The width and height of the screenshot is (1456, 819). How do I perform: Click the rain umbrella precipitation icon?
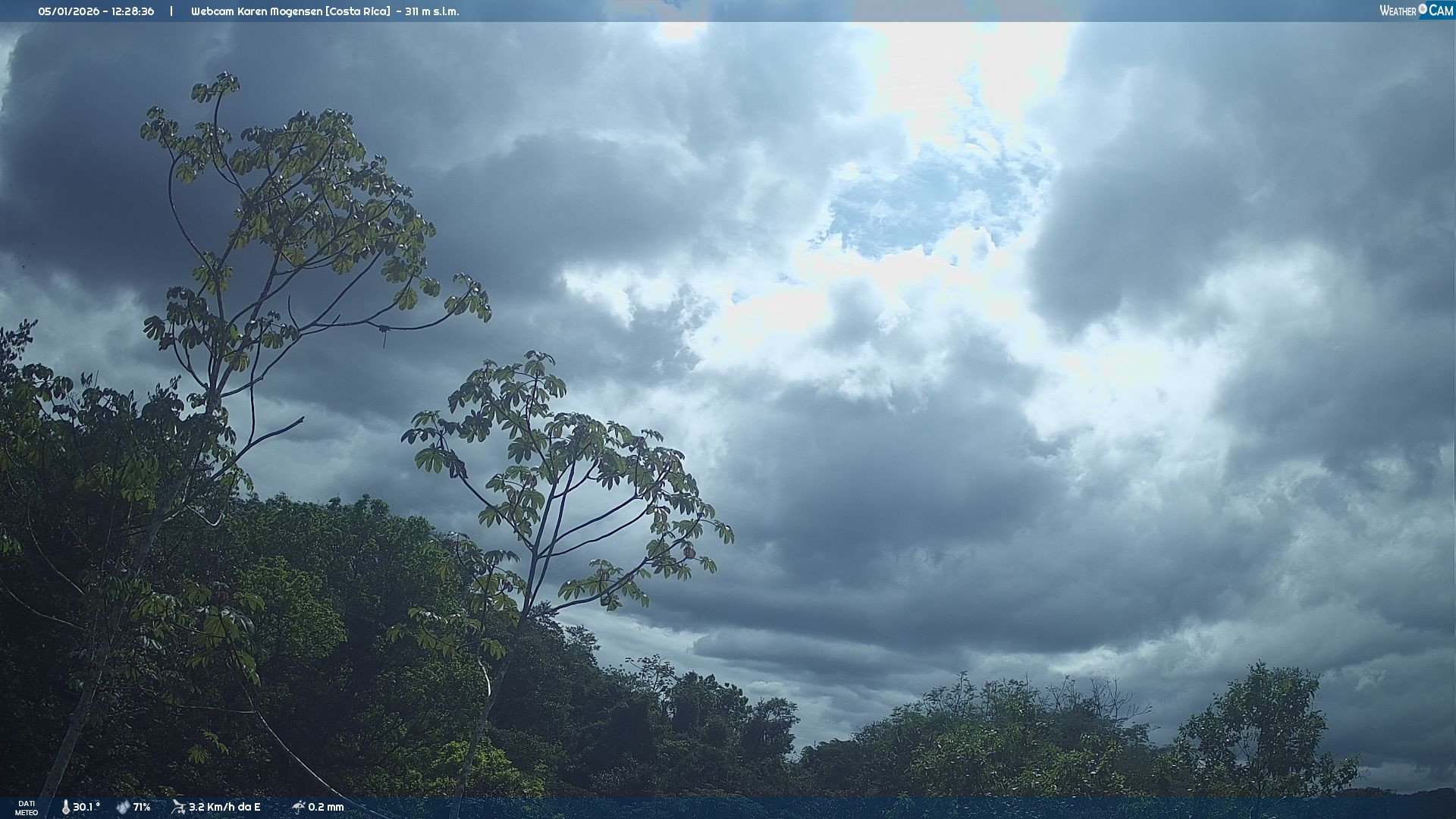[298, 807]
